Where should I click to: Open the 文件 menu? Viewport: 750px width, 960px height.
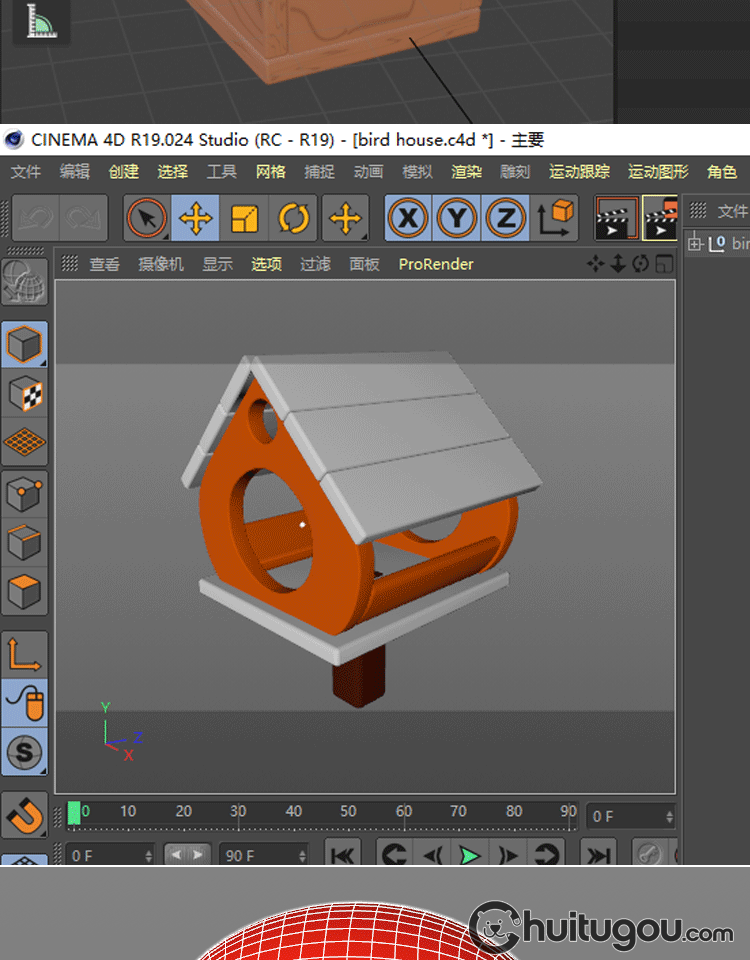(26, 172)
